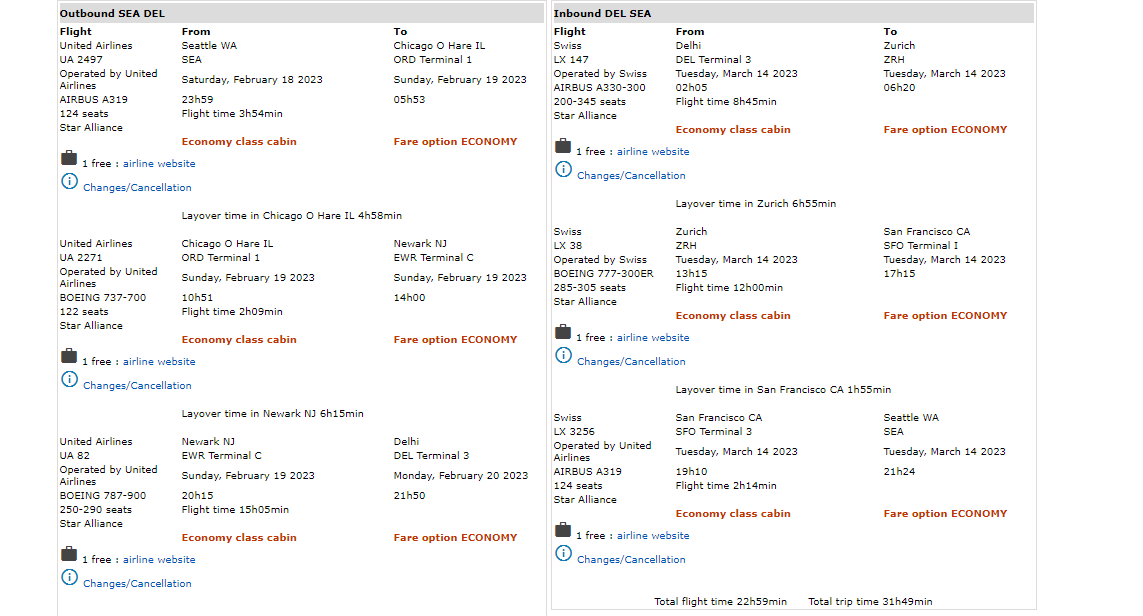Open the info icon for Seattle–Chicago flight

69,181
